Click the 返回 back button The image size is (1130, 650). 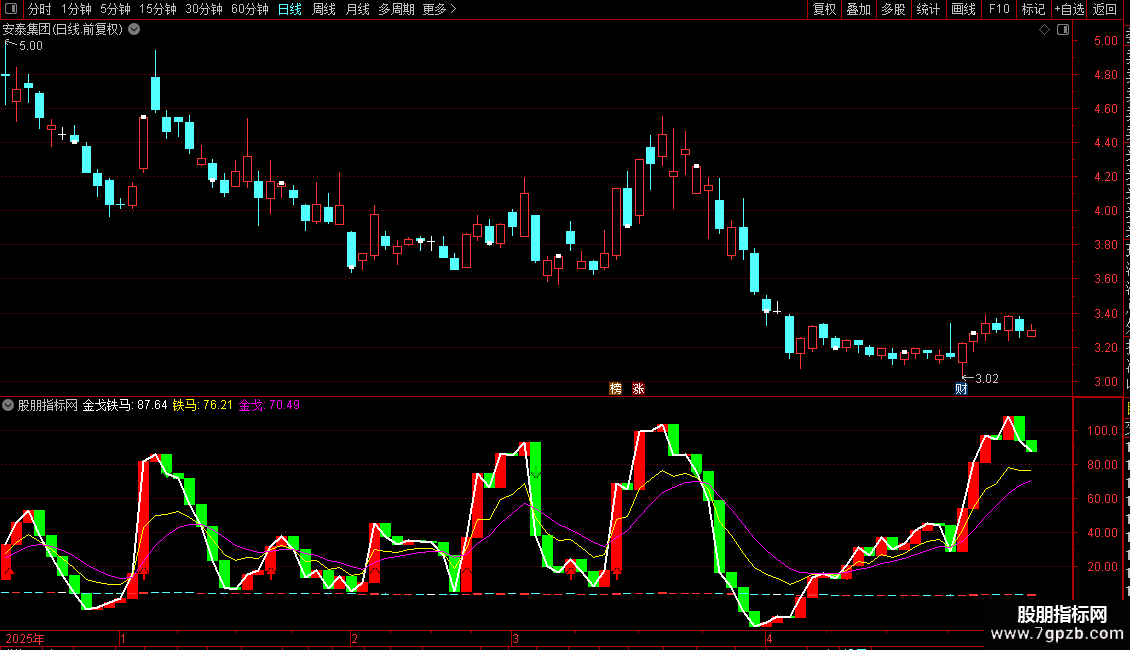[1105, 9]
